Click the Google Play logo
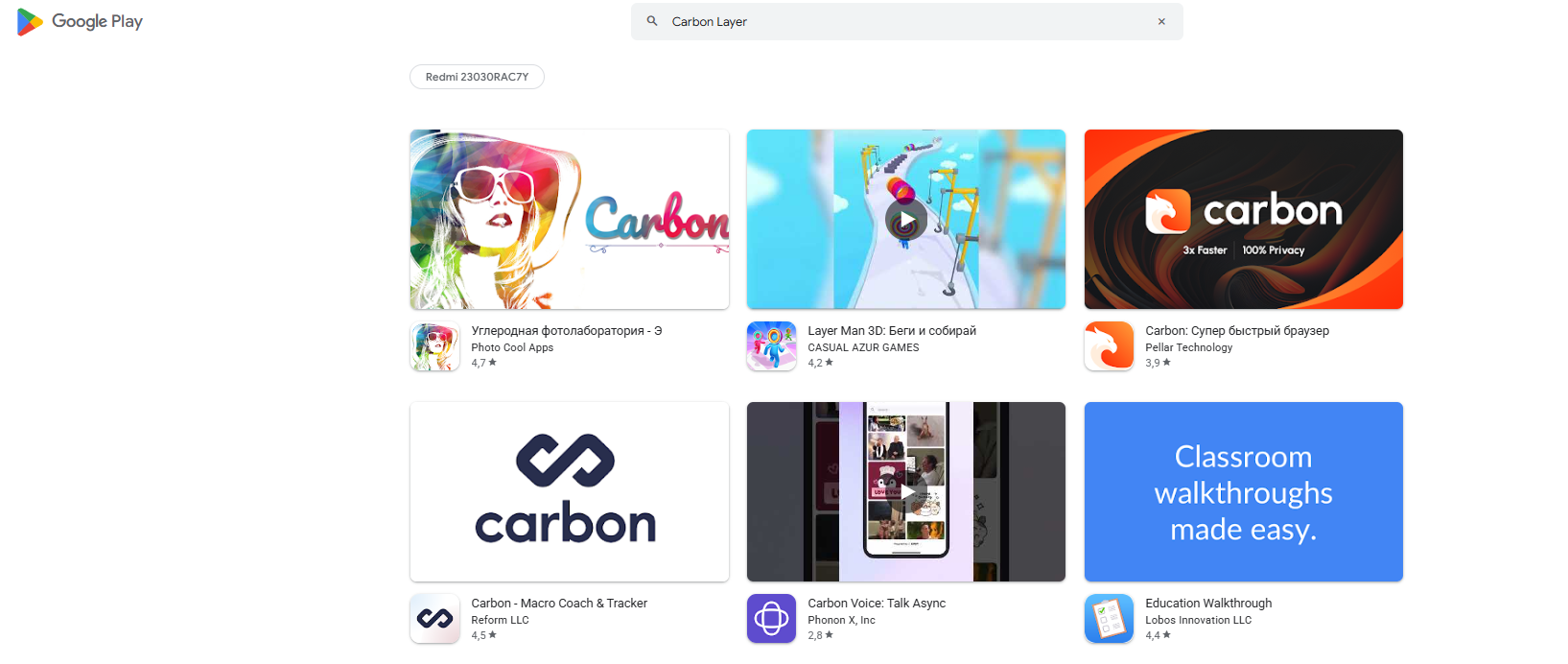Viewport: 1568px width, 664px height. point(80,21)
